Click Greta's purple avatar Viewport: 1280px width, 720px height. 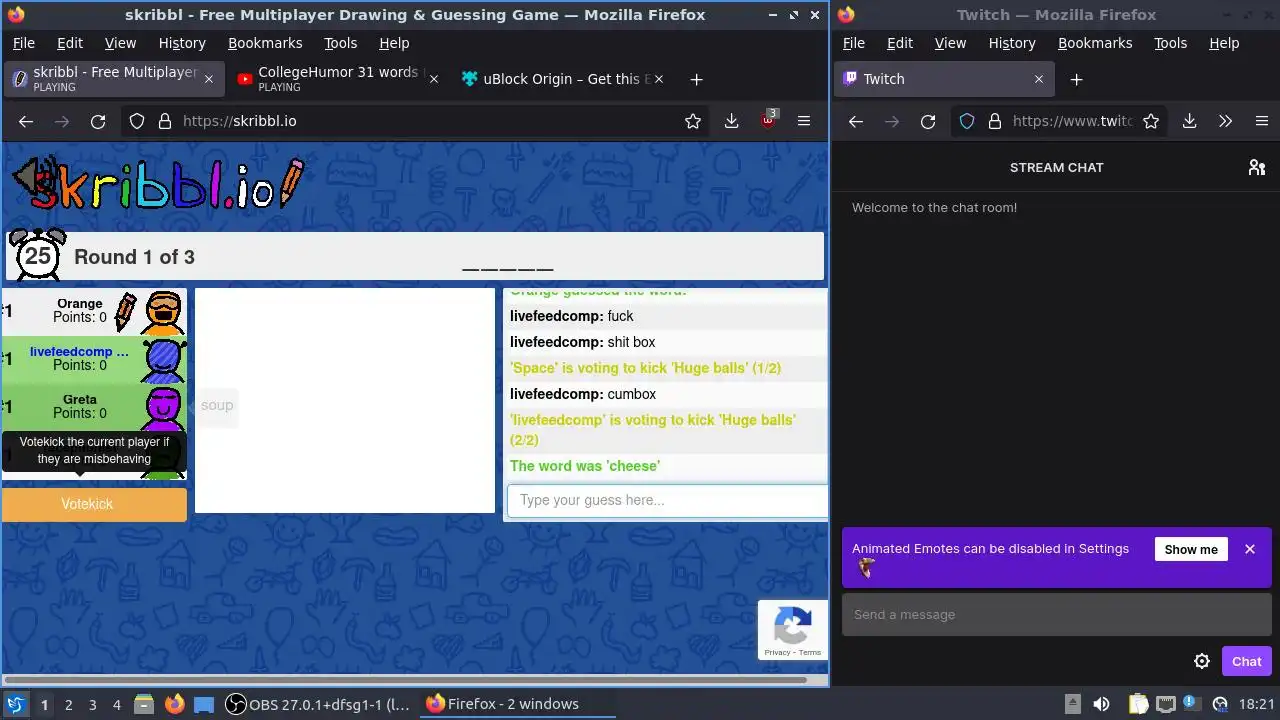(x=163, y=408)
